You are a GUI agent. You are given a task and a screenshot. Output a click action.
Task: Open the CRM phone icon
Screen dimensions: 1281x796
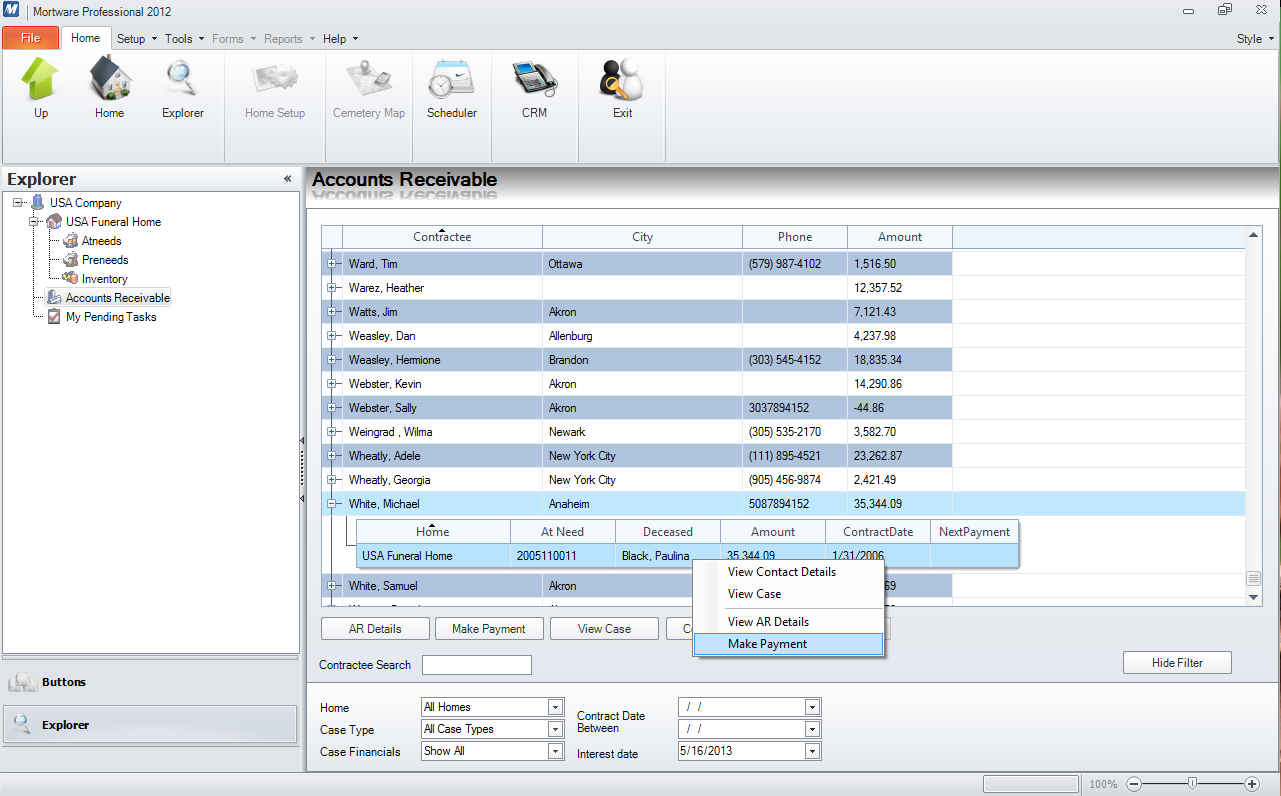[534, 81]
